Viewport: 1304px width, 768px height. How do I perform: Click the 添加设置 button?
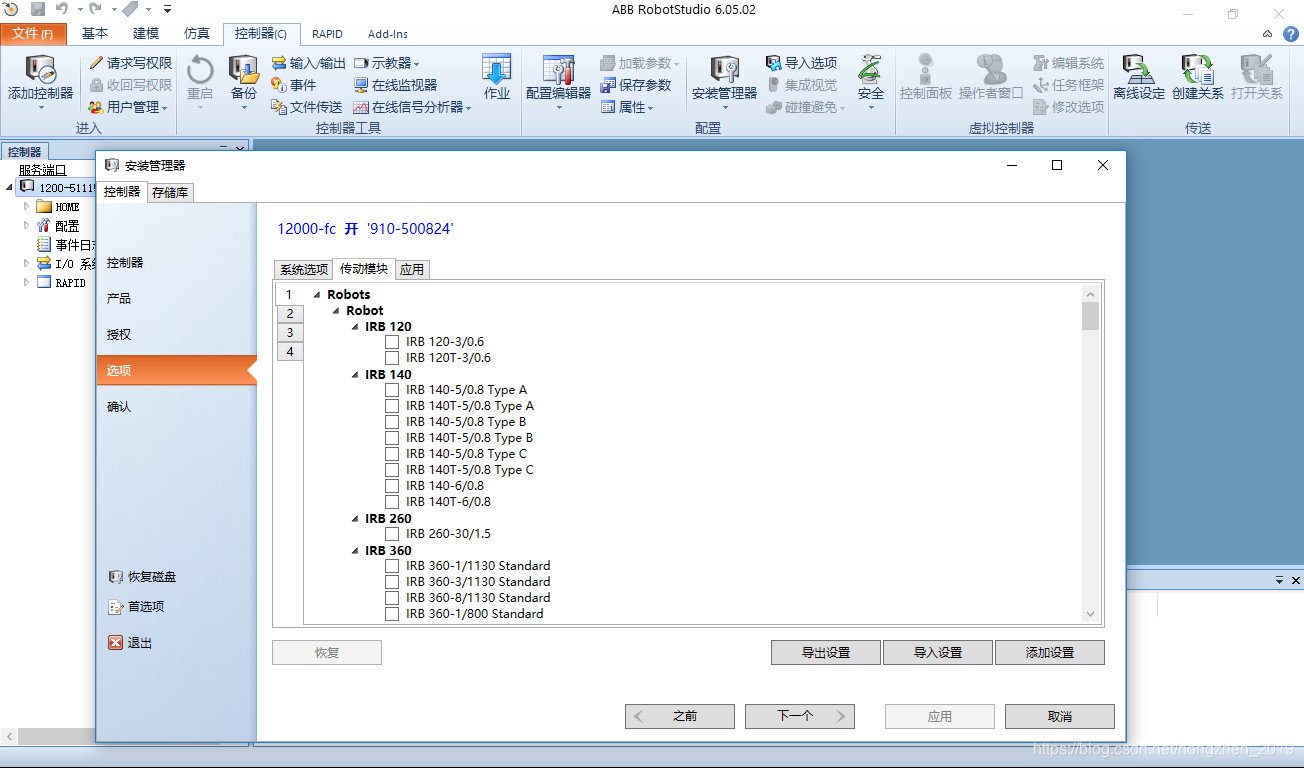pos(1050,653)
